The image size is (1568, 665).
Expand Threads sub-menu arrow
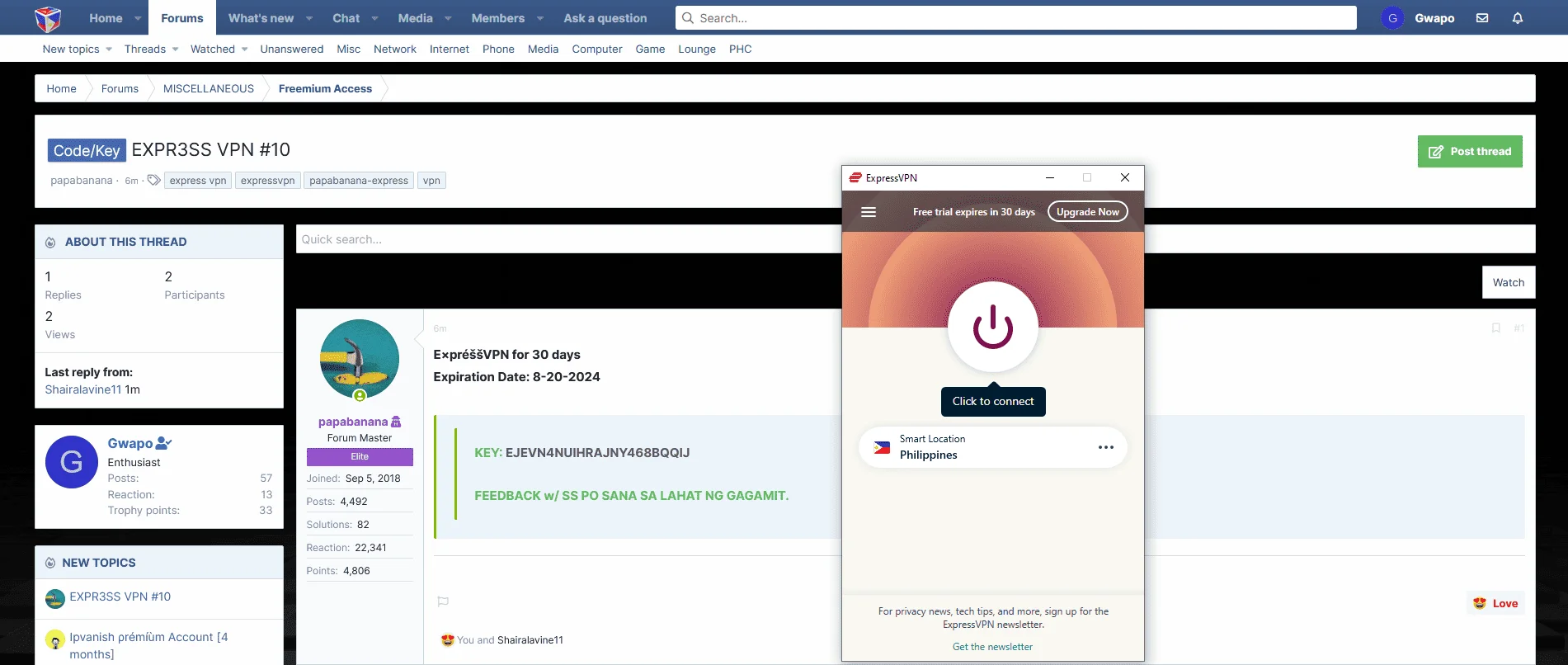click(x=175, y=50)
